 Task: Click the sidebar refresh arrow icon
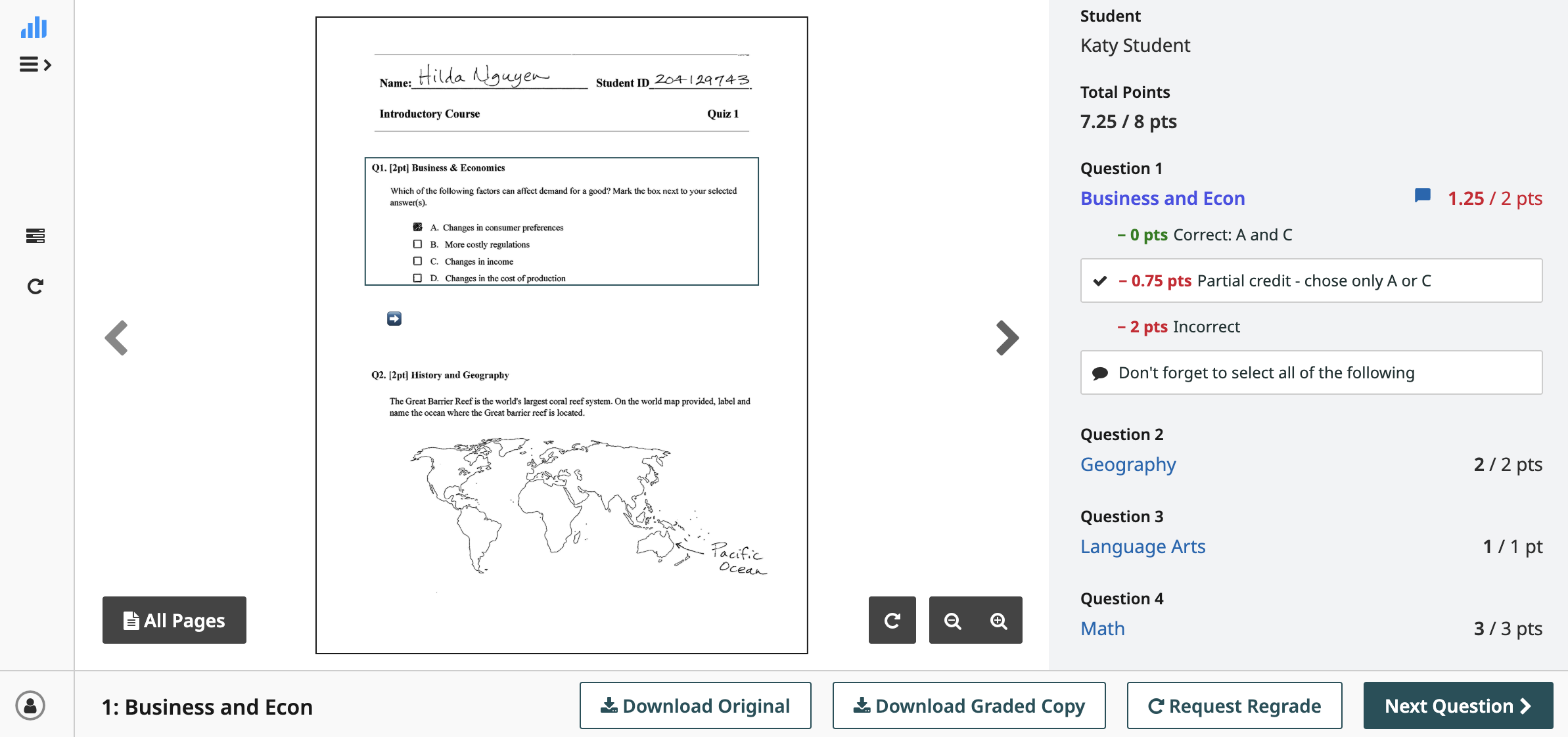(35, 286)
